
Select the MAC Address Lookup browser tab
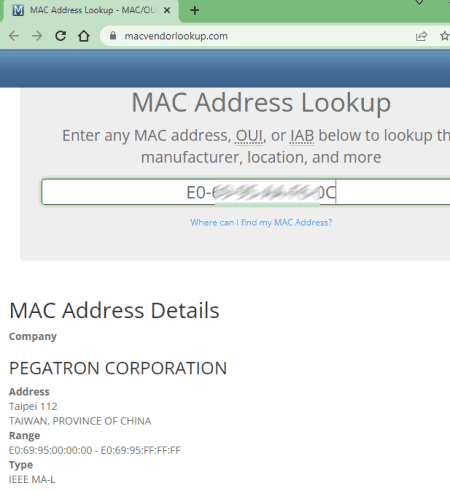coord(92,11)
